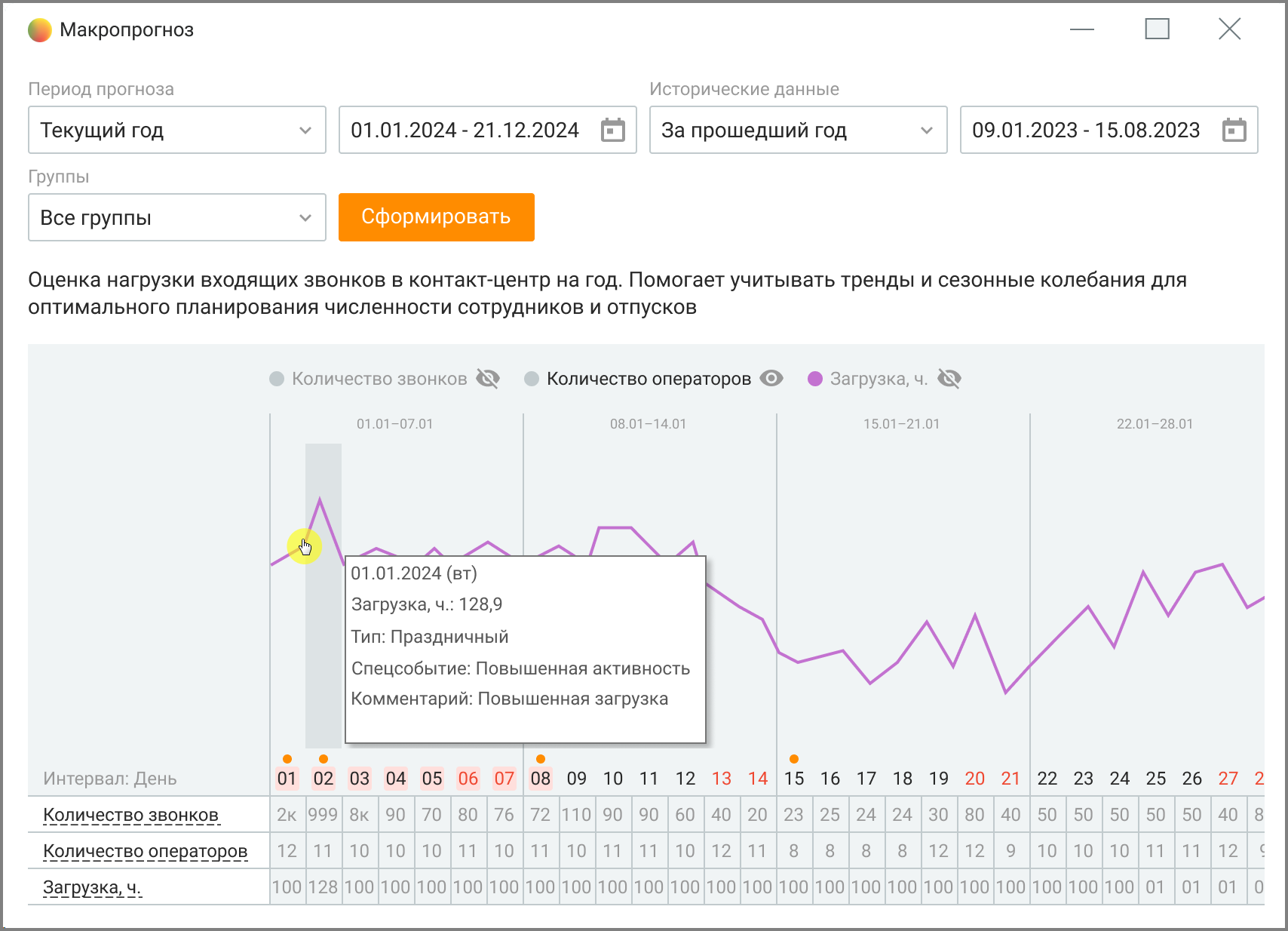Select day 01 on the timeline
1288x931 pixels.
(287, 779)
